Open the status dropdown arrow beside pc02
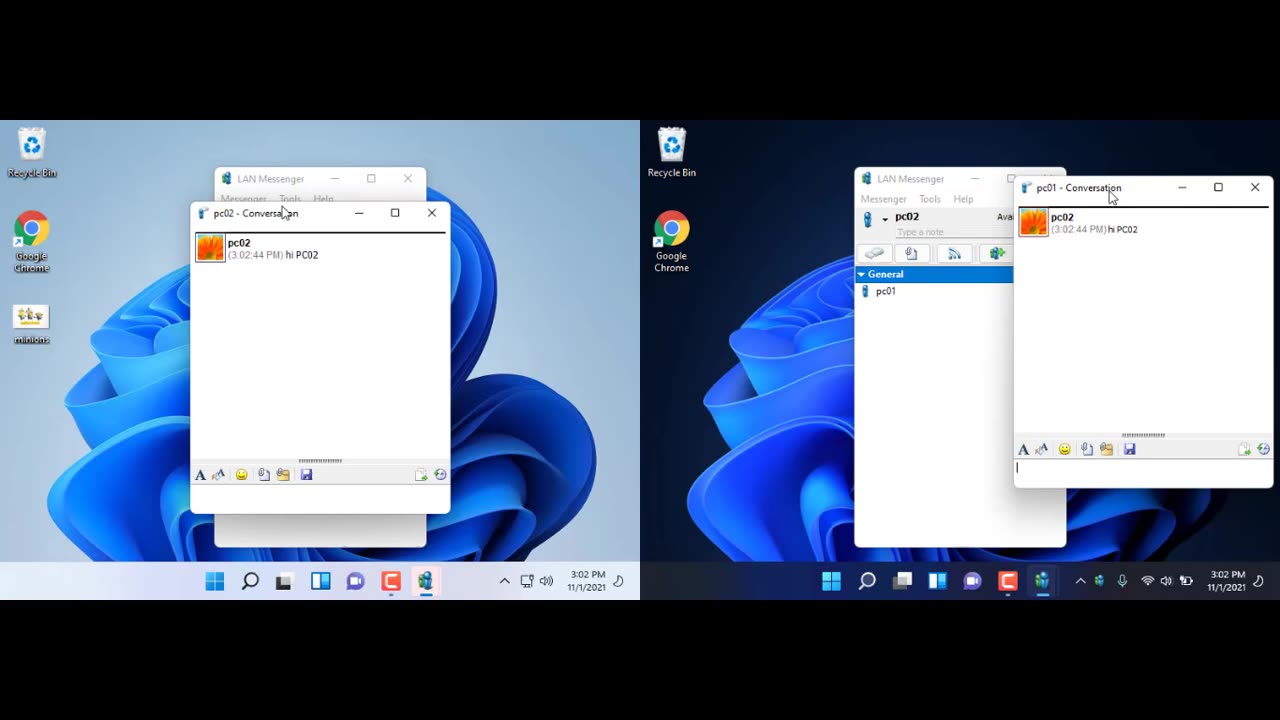1280x720 pixels. [885, 219]
